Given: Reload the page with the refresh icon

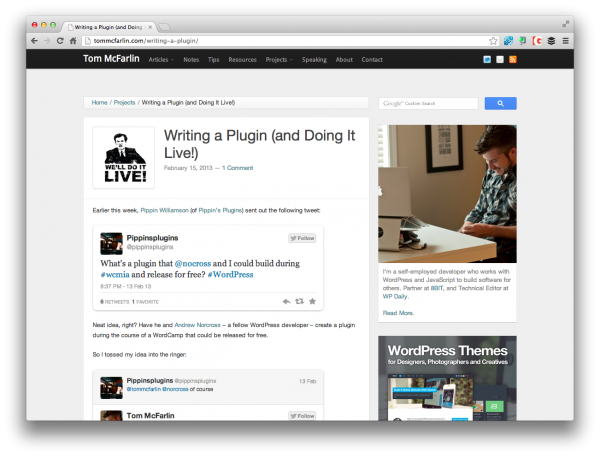Looking at the screenshot, I should point(60,41).
